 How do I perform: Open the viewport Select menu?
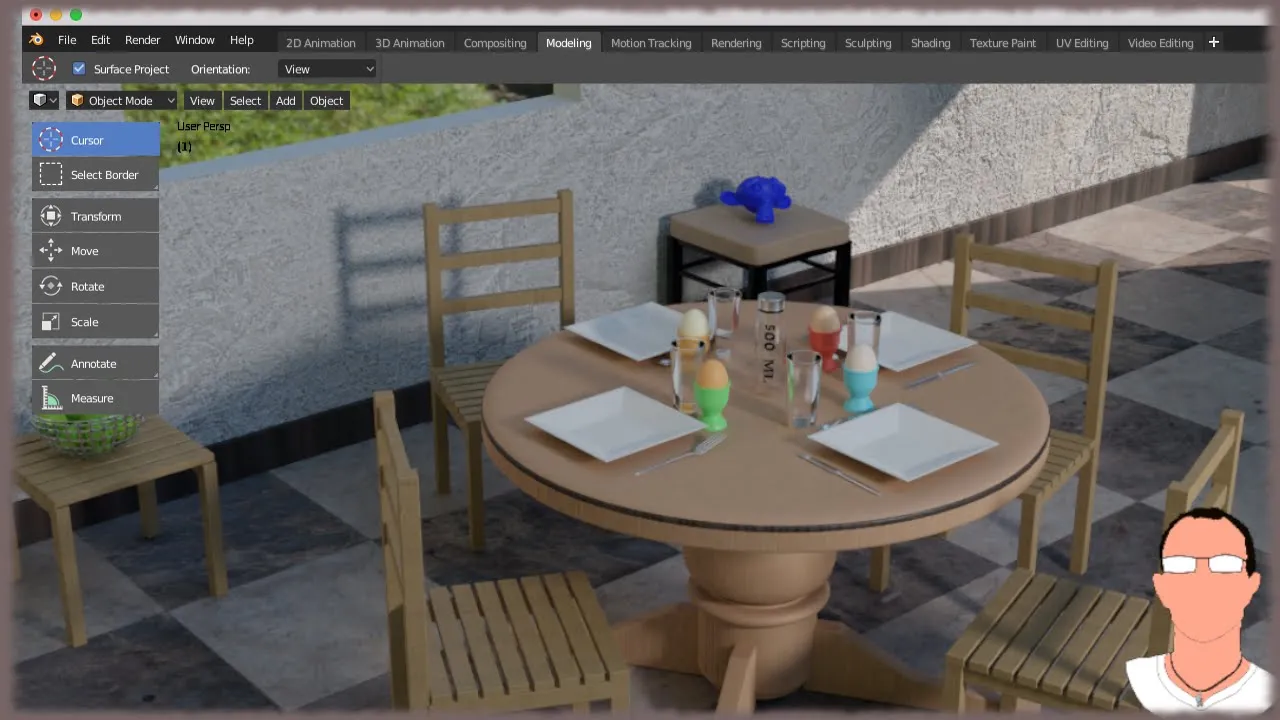point(245,100)
